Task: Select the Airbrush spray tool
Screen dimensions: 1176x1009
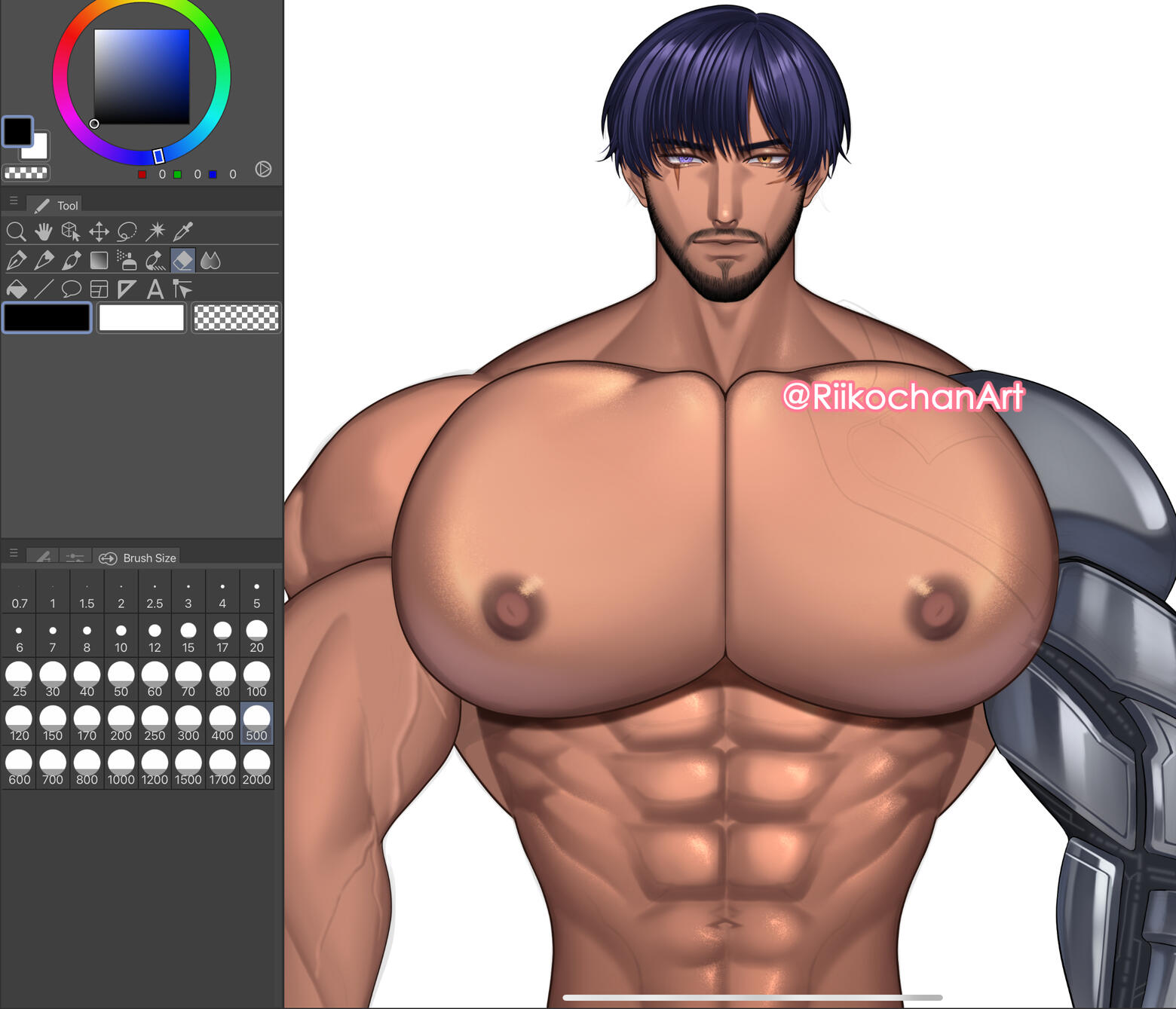Action: tap(127, 261)
